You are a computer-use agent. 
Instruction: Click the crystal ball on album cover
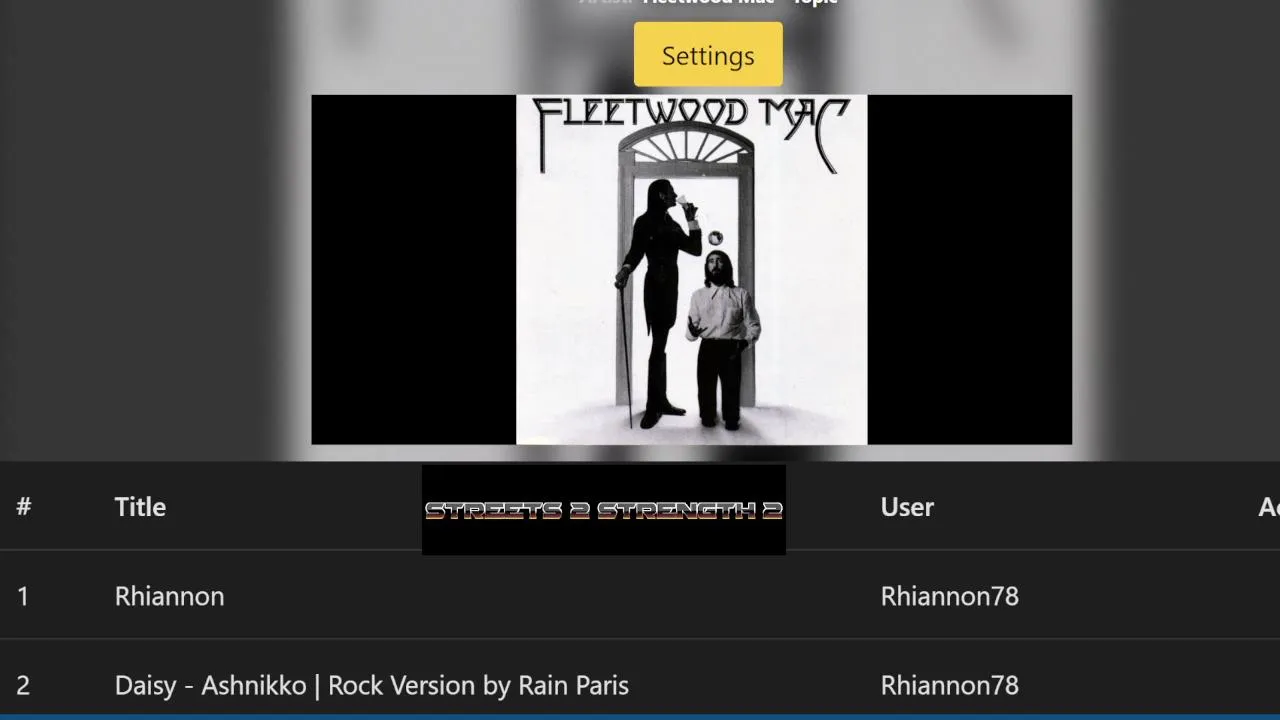click(716, 238)
